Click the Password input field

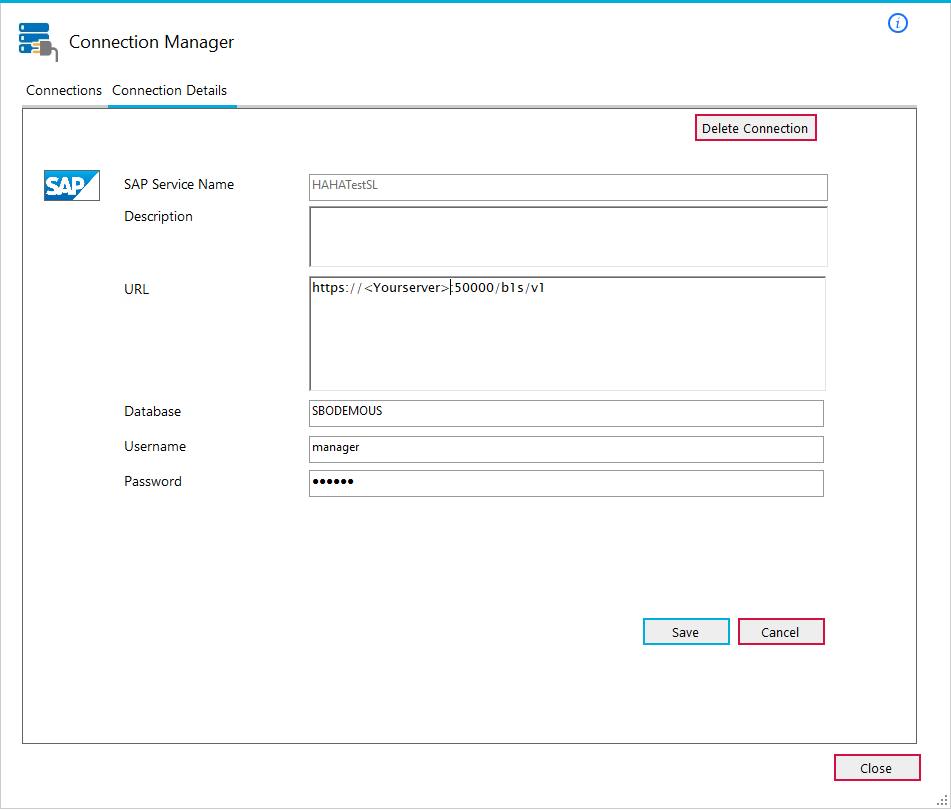tap(566, 483)
